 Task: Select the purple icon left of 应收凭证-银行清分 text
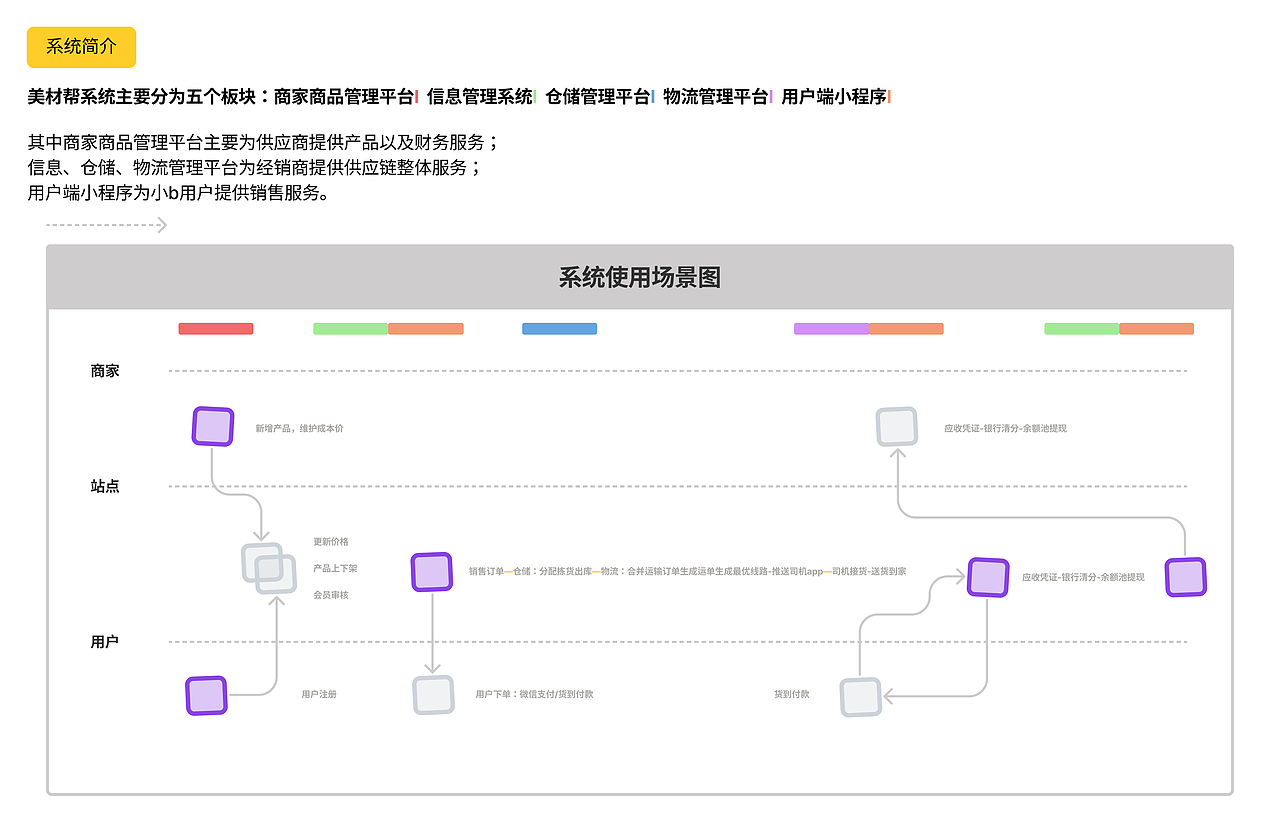[x=987, y=577]
